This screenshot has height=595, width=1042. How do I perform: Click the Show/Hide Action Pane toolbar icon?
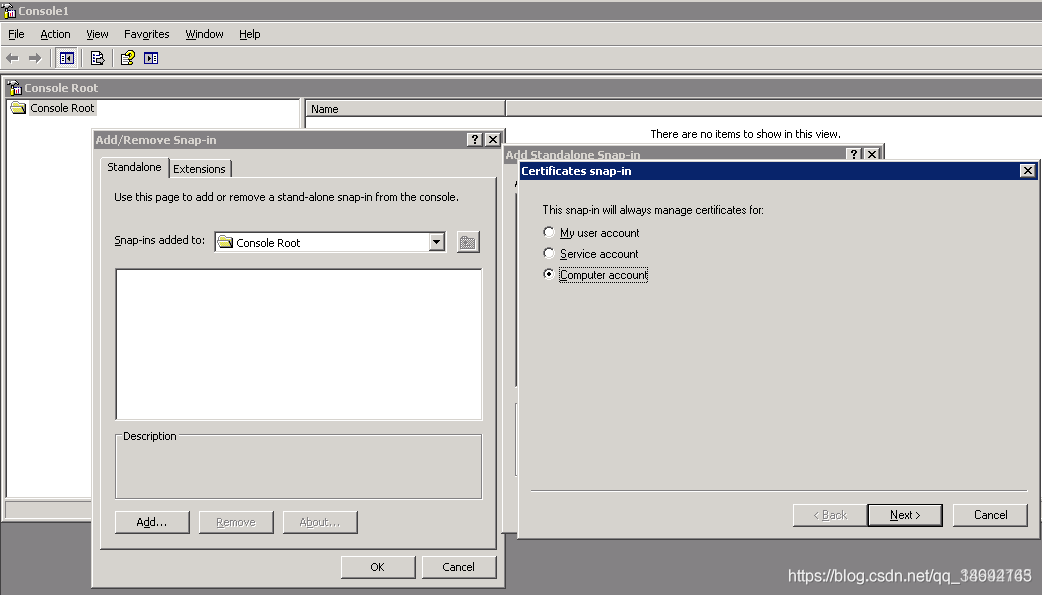pyautogui.click(x=151, y=59)
